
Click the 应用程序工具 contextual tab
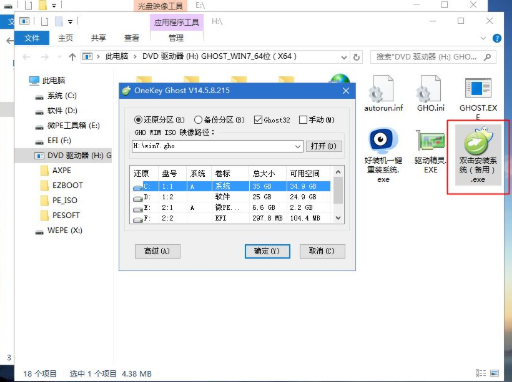pyautogui.click(x=176, y=22)
